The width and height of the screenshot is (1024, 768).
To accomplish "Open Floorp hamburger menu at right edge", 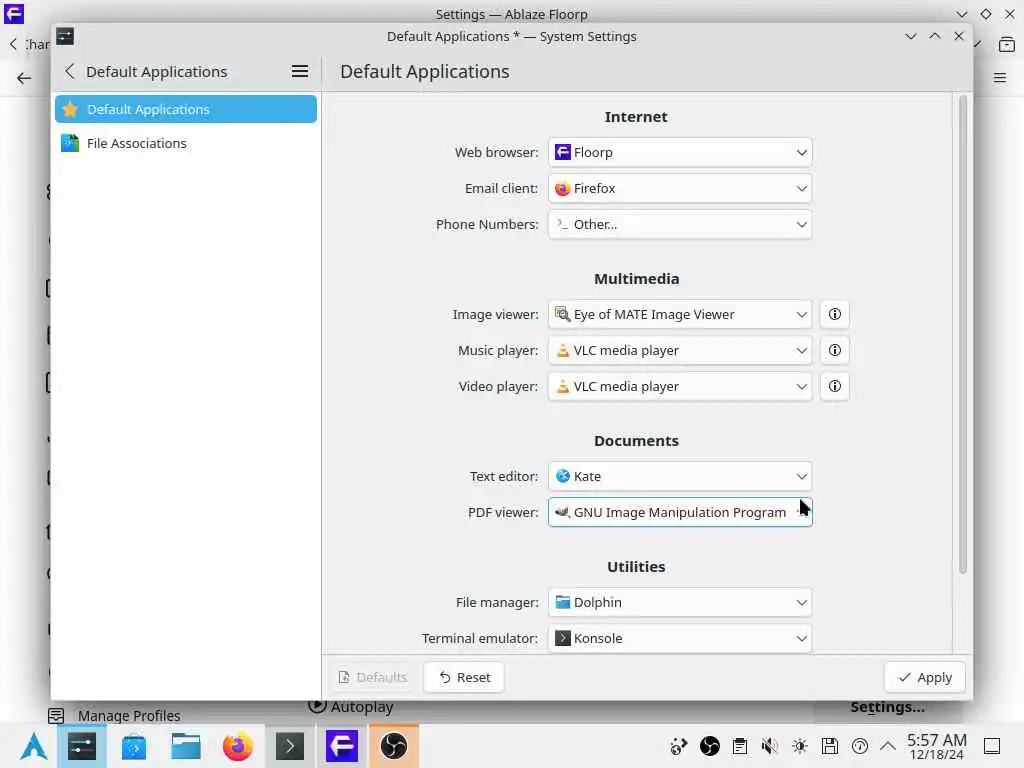I will [x=1000, y=78].
